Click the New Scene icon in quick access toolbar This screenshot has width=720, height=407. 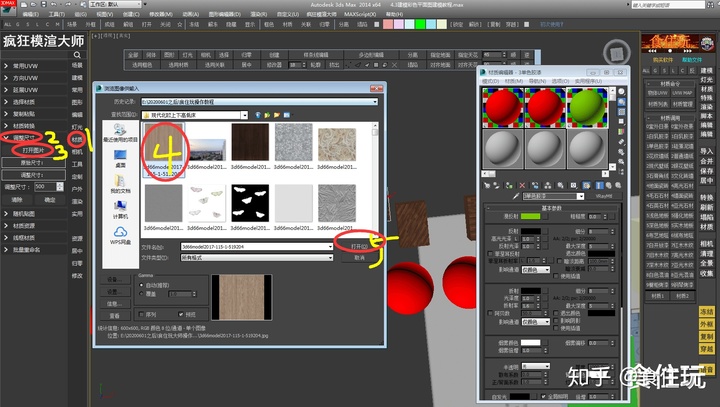(24, 5)
